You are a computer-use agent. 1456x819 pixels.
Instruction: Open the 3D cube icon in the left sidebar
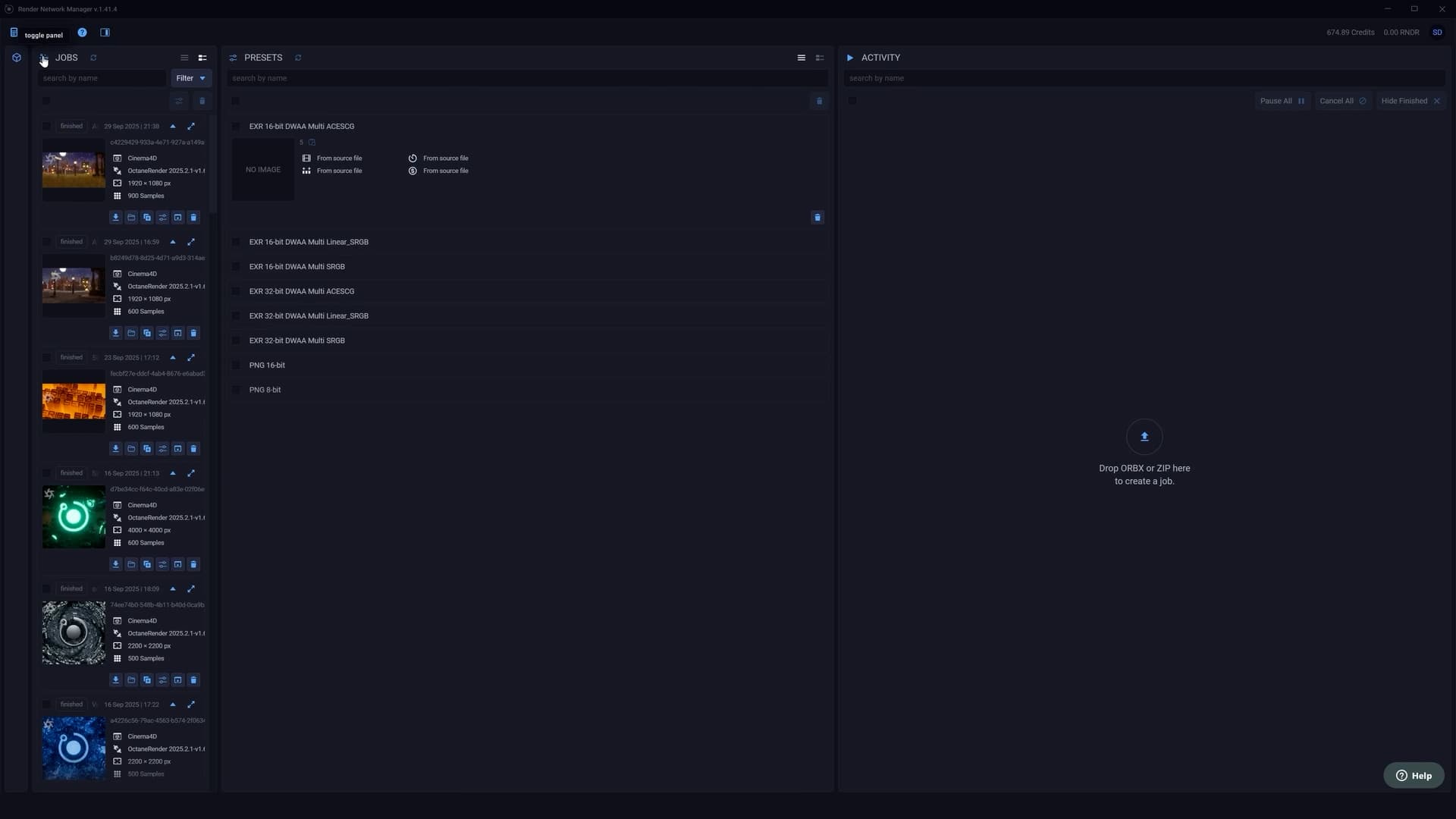17,58
